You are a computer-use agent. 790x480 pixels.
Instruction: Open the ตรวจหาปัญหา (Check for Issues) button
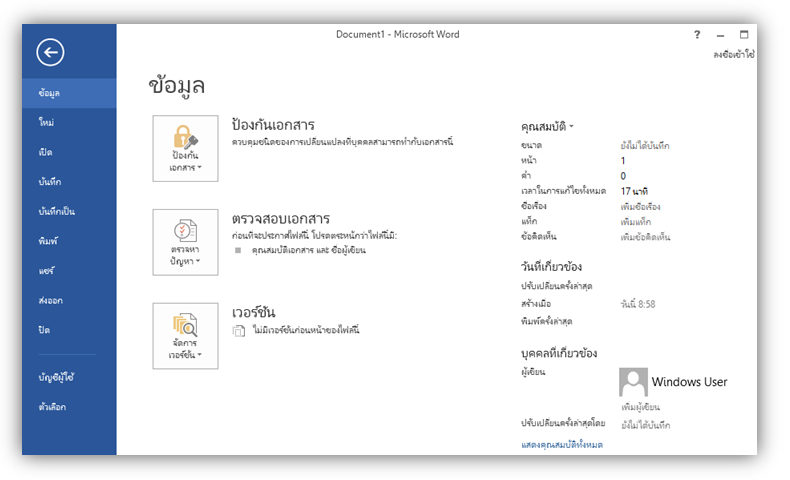tap(185, 242)
